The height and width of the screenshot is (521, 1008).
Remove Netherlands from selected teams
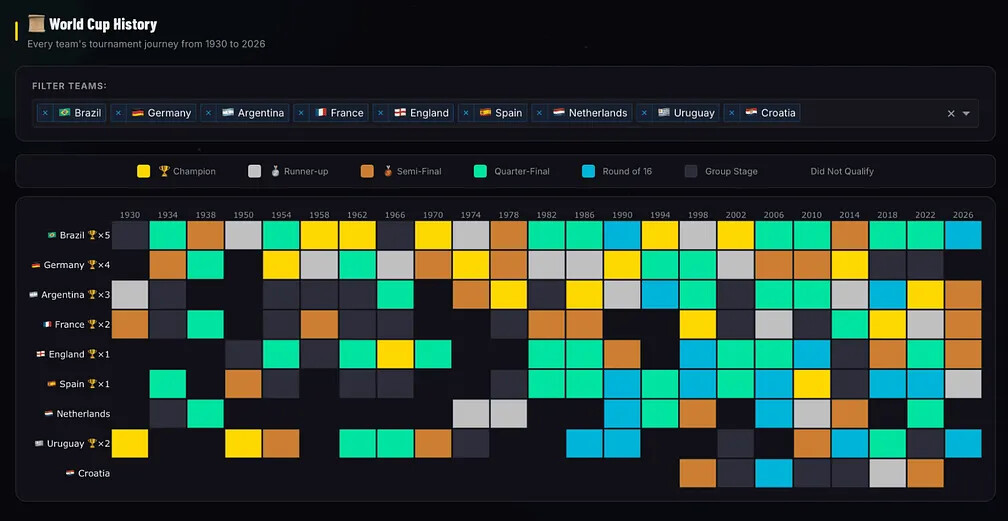tap(539, 113)
